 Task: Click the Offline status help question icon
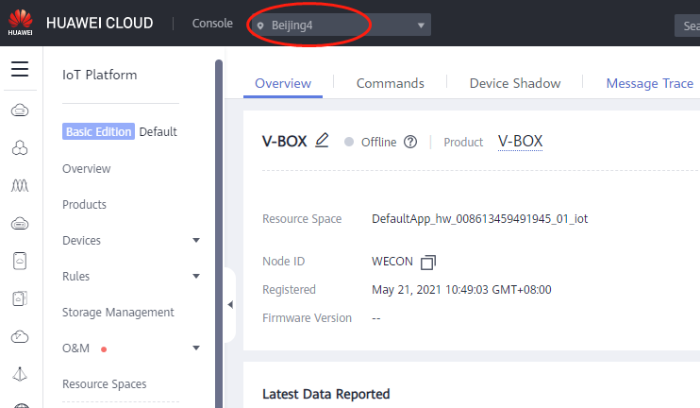click(410, 142)
